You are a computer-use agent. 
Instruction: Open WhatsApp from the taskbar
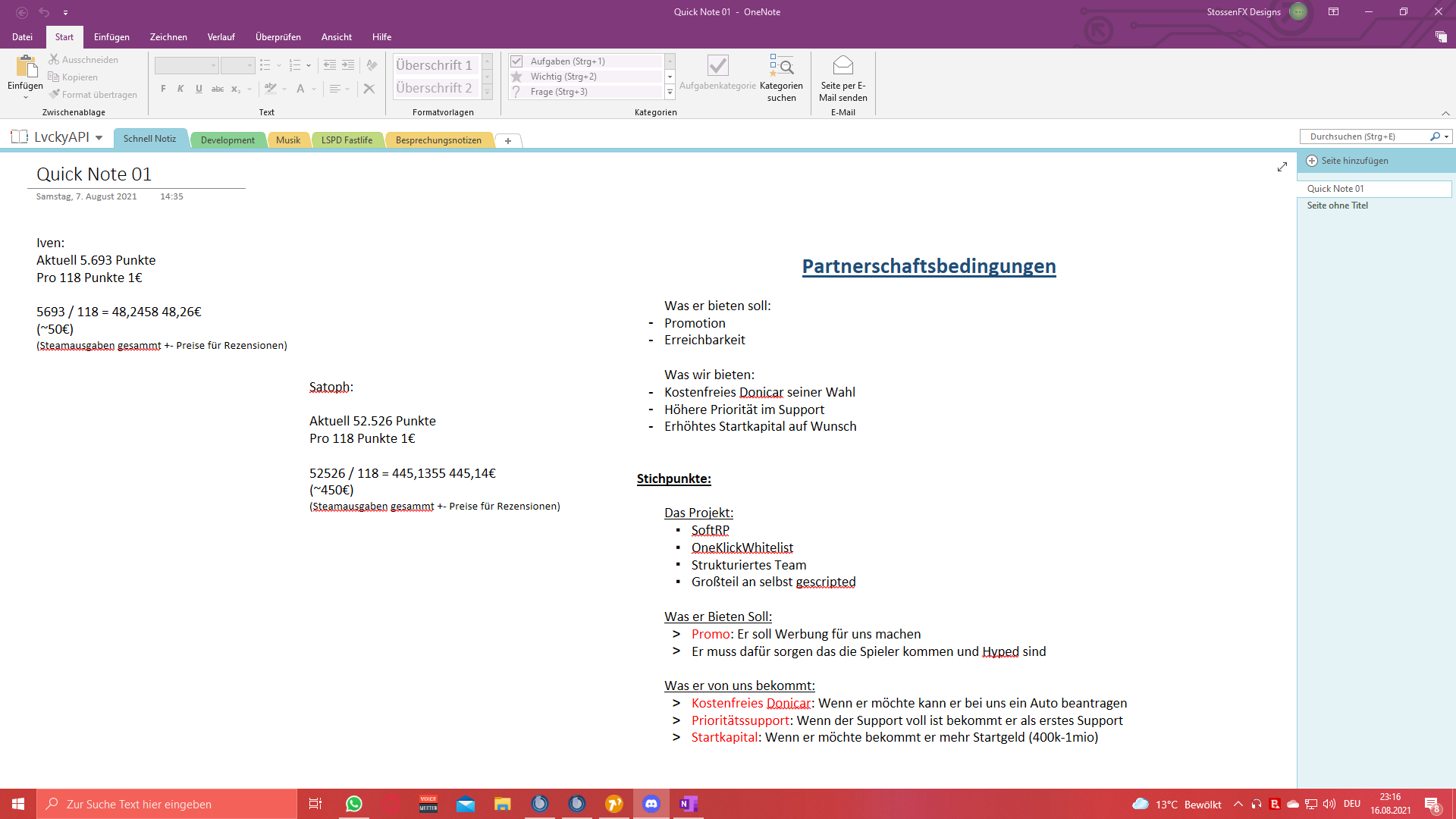354,804
